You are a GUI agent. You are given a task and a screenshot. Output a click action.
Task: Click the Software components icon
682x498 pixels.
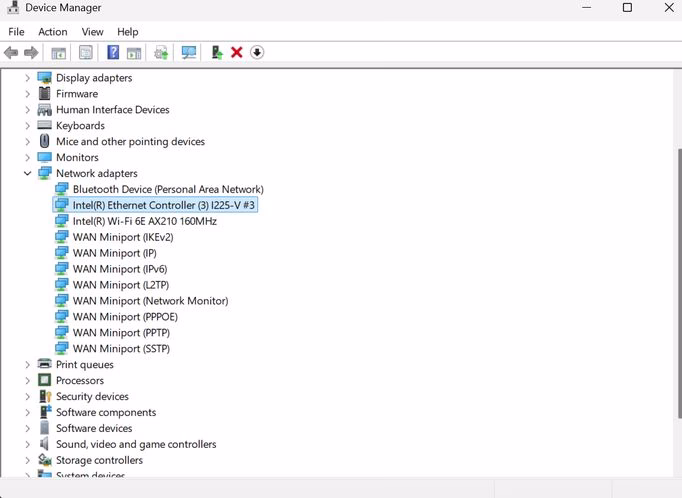[x=45, y=412]
